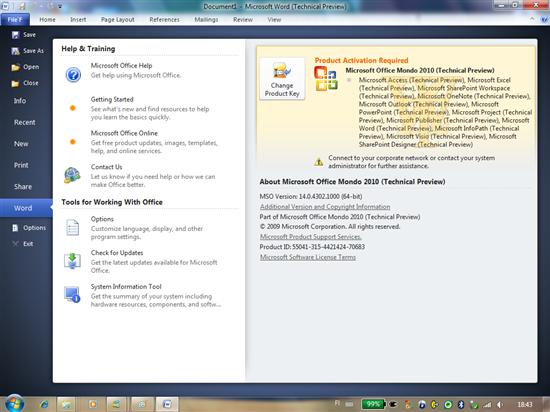Switch to the View tab
The height and width of the screenshot is (412, 550).
click(x=274, y=20)
